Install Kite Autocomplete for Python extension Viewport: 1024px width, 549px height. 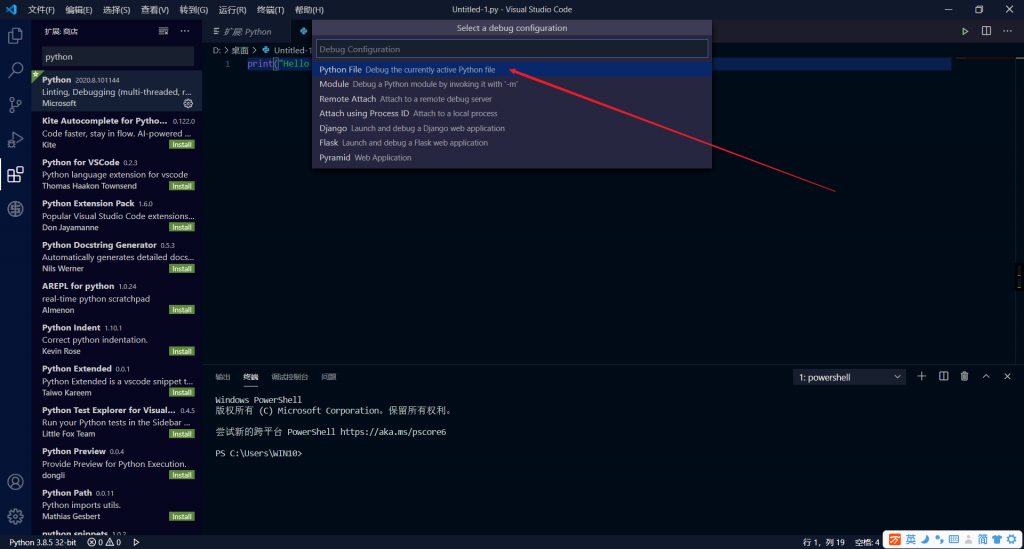point(182,144)
